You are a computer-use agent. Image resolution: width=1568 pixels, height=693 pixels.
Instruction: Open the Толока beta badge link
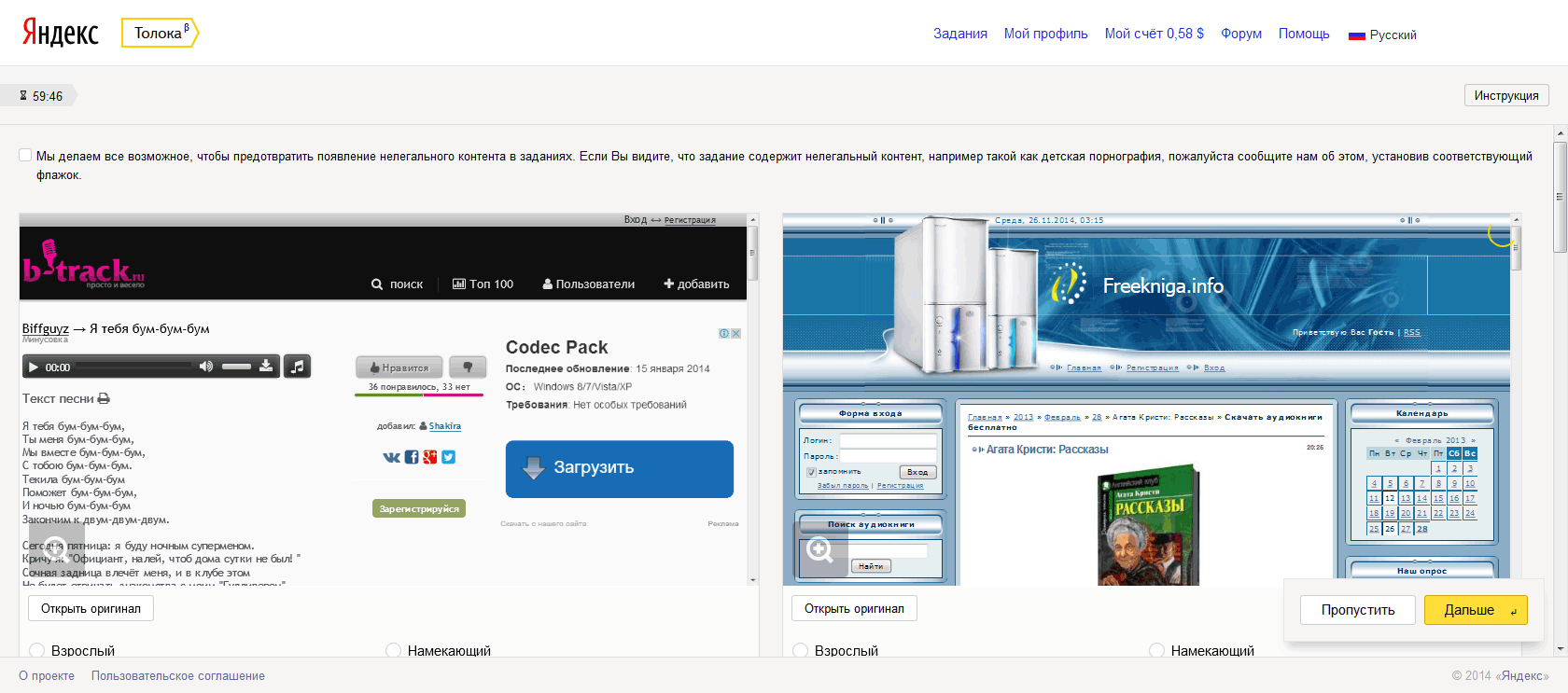[x=160, y=33]
